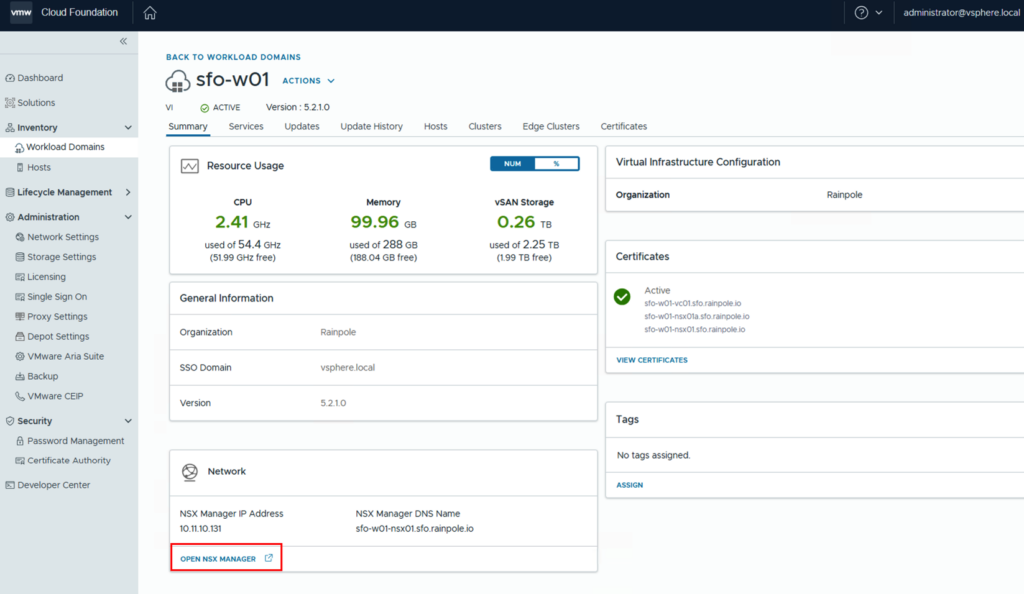Click the Hosts server icon in sidebar
The width and height of the screenshot is (1024, 594).
(x=20, y=168)
